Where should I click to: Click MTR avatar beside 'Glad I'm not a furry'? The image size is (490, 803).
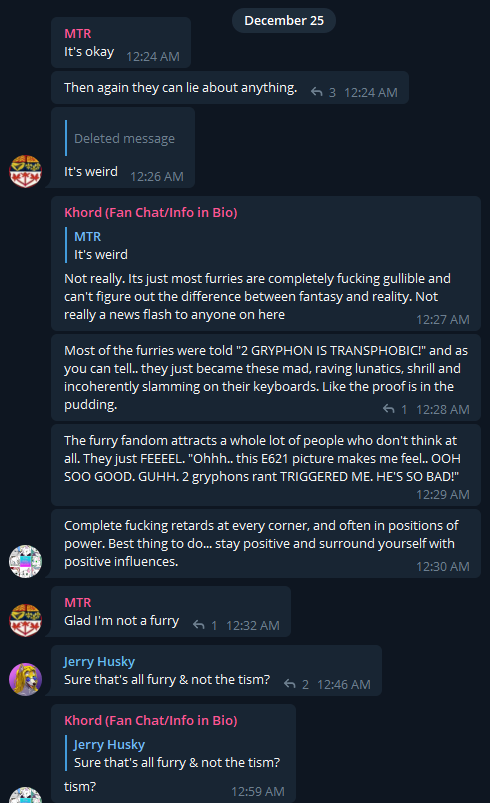(x=25, y=620)
